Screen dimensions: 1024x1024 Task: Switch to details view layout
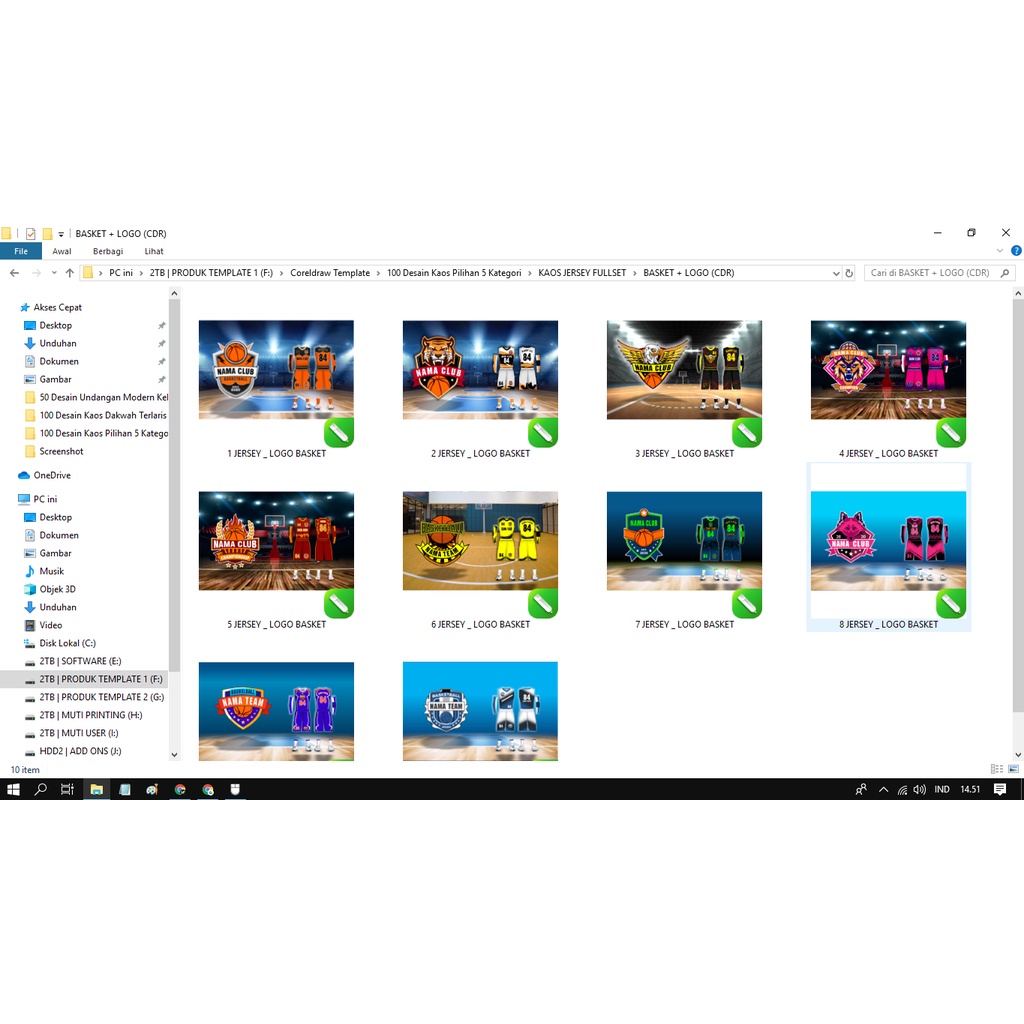996,769
